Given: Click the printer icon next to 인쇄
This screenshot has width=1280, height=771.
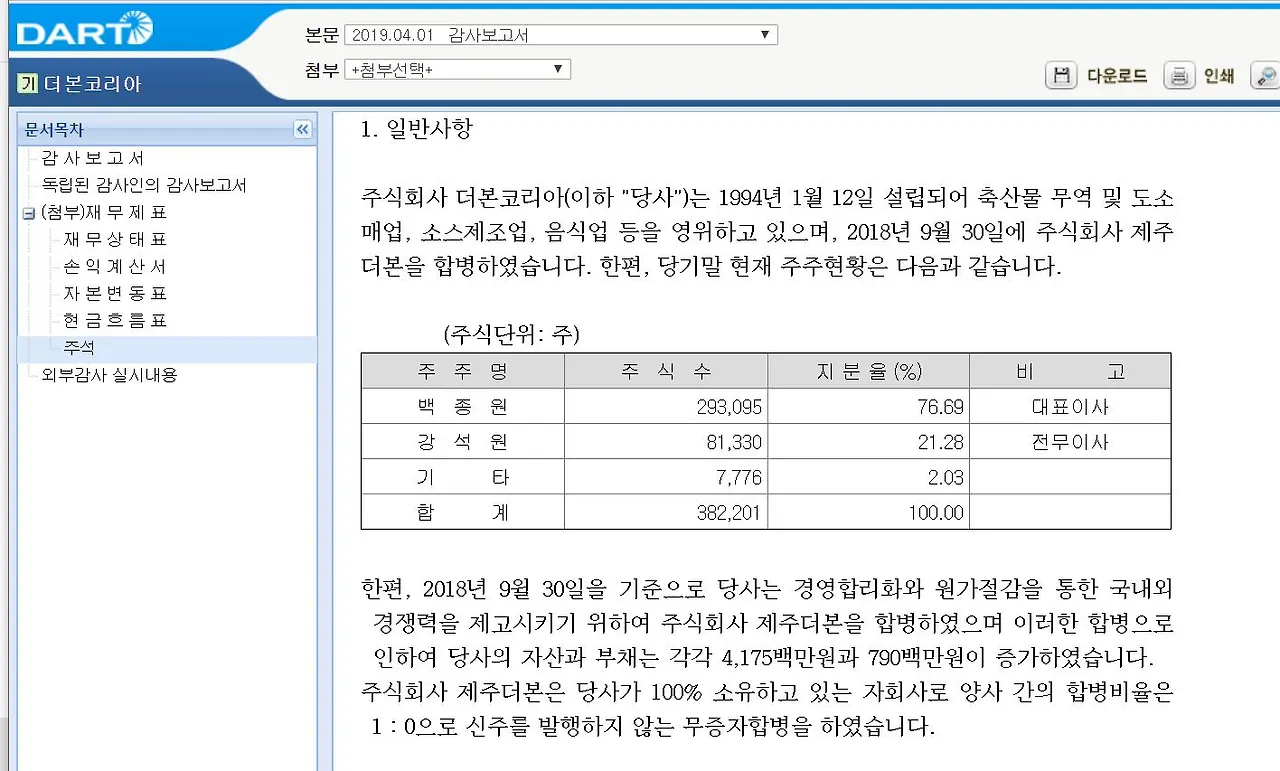Looking at the screenshot, I should coord(1182,75).
